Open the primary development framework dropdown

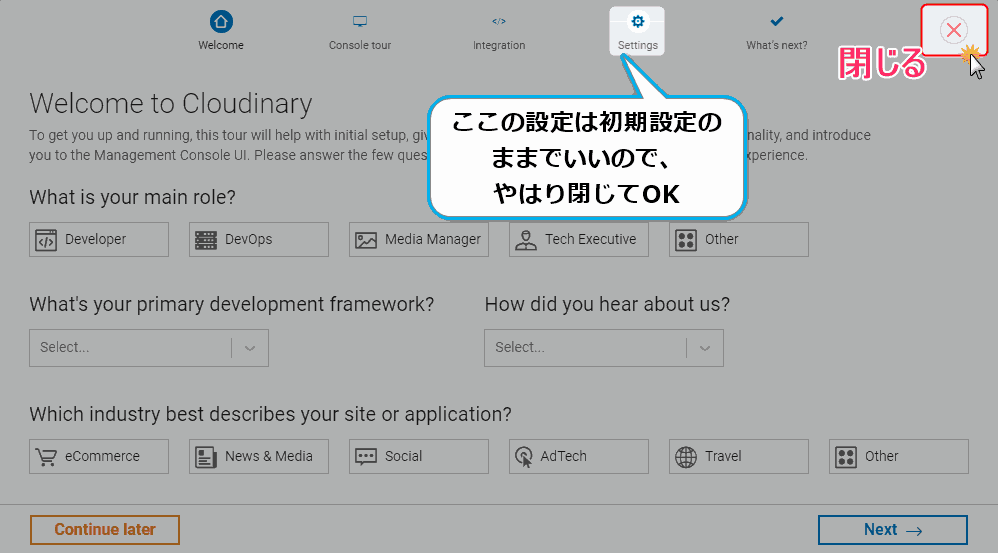(149, 348)
